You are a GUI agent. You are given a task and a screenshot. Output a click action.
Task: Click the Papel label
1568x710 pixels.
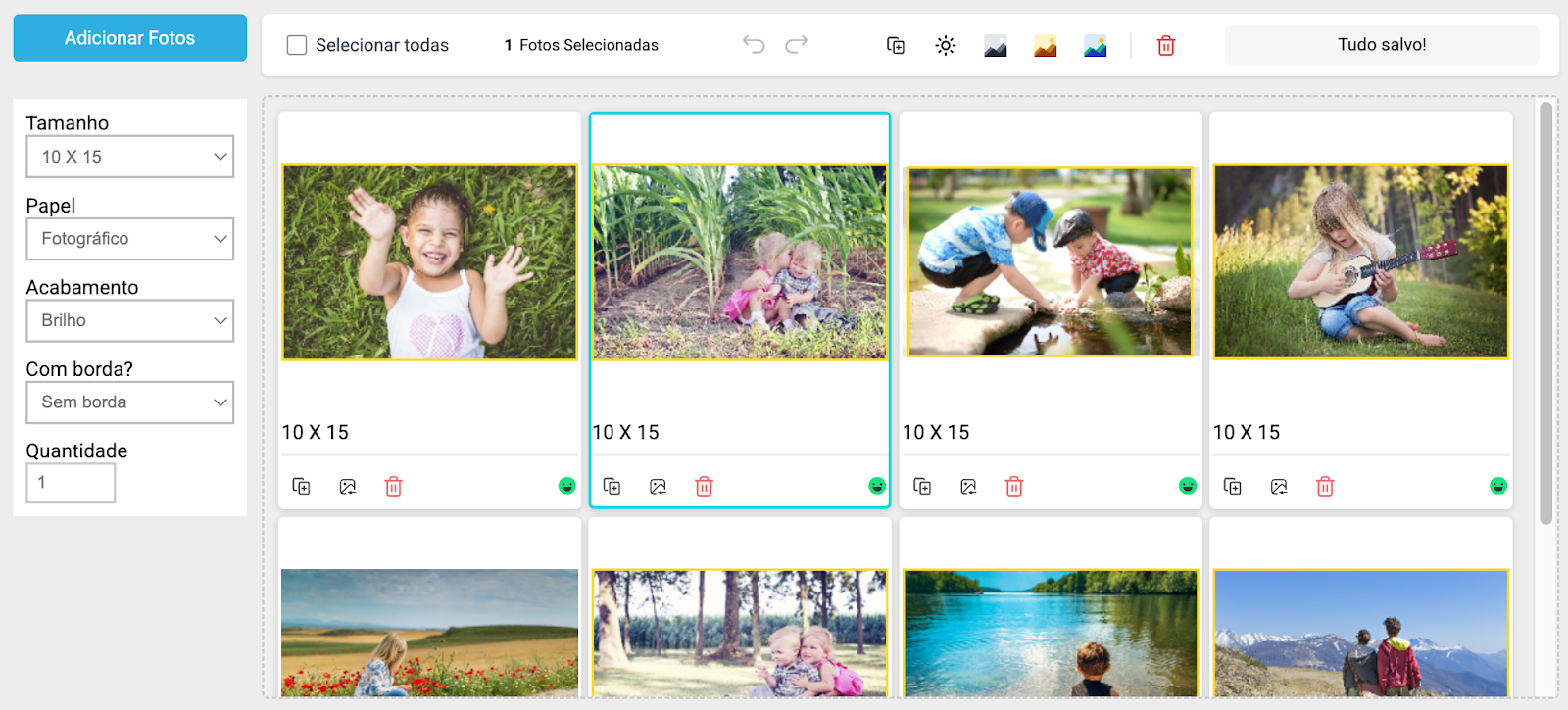pos(51,206)
